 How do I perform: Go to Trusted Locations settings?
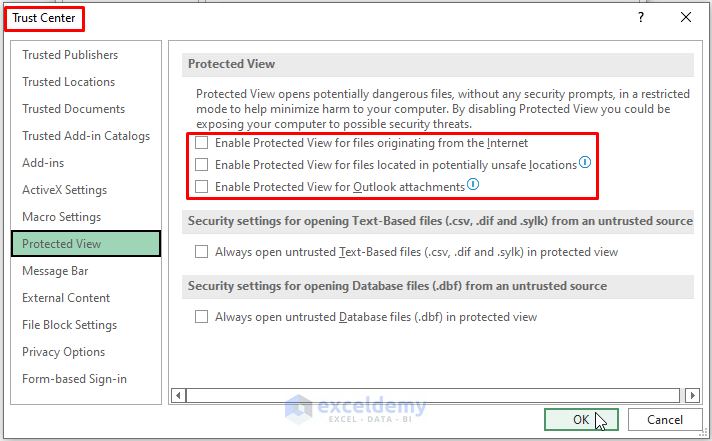pyautogui.click(x=69, y=82)
